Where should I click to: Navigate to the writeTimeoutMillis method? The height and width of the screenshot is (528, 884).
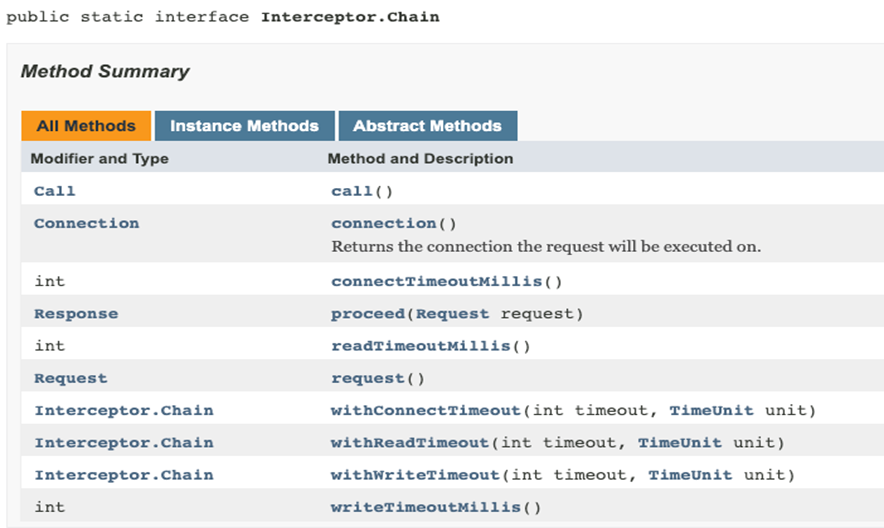425,507
